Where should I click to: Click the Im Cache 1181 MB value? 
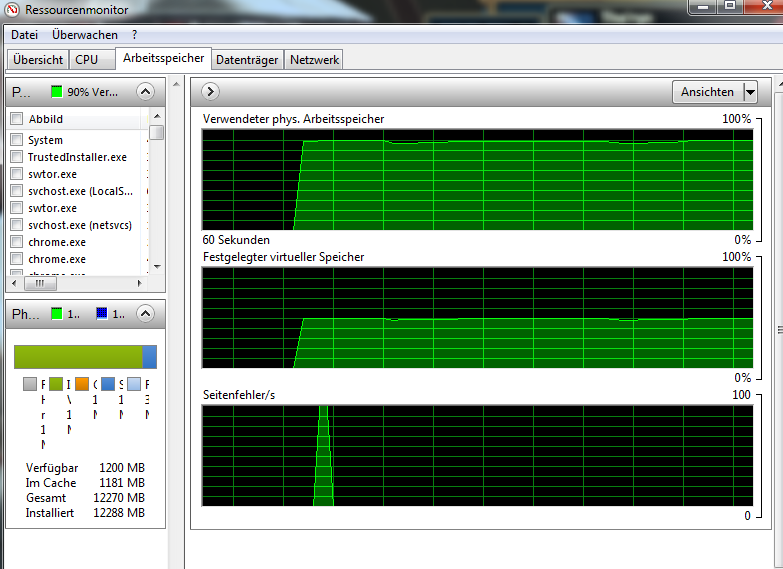pos(122,483)
